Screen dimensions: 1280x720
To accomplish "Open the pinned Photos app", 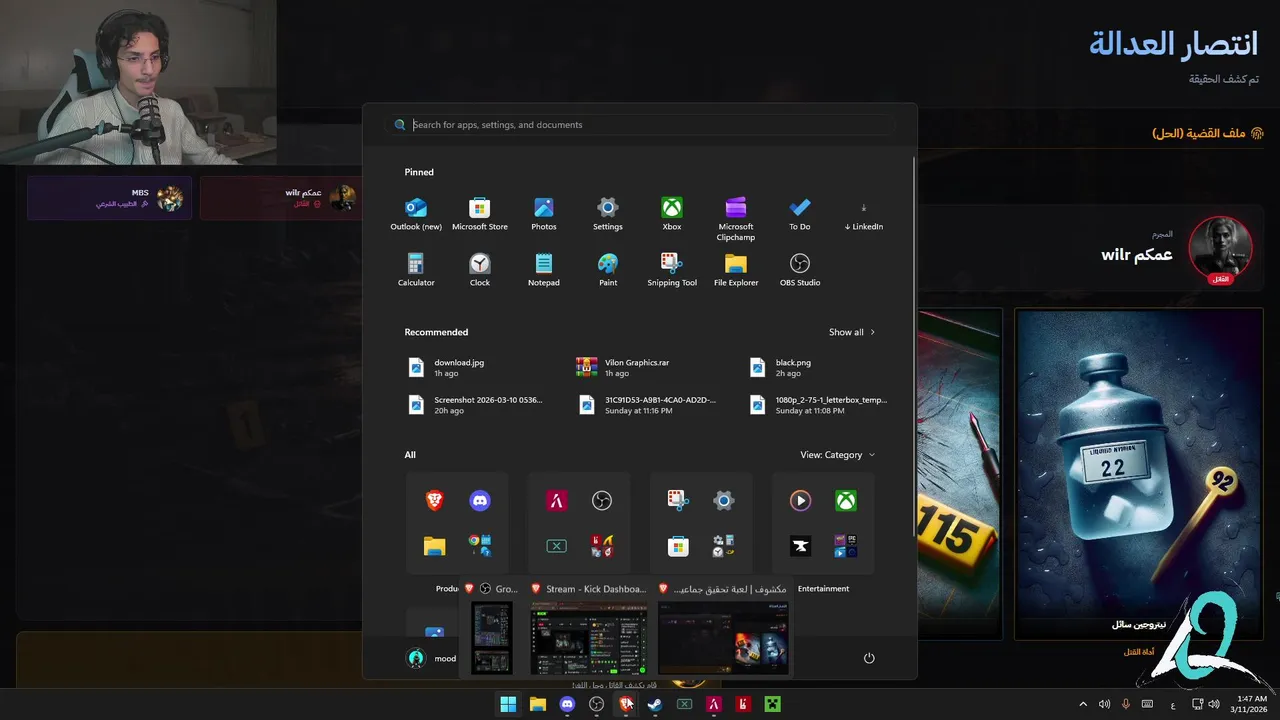I will pos(544,214).
